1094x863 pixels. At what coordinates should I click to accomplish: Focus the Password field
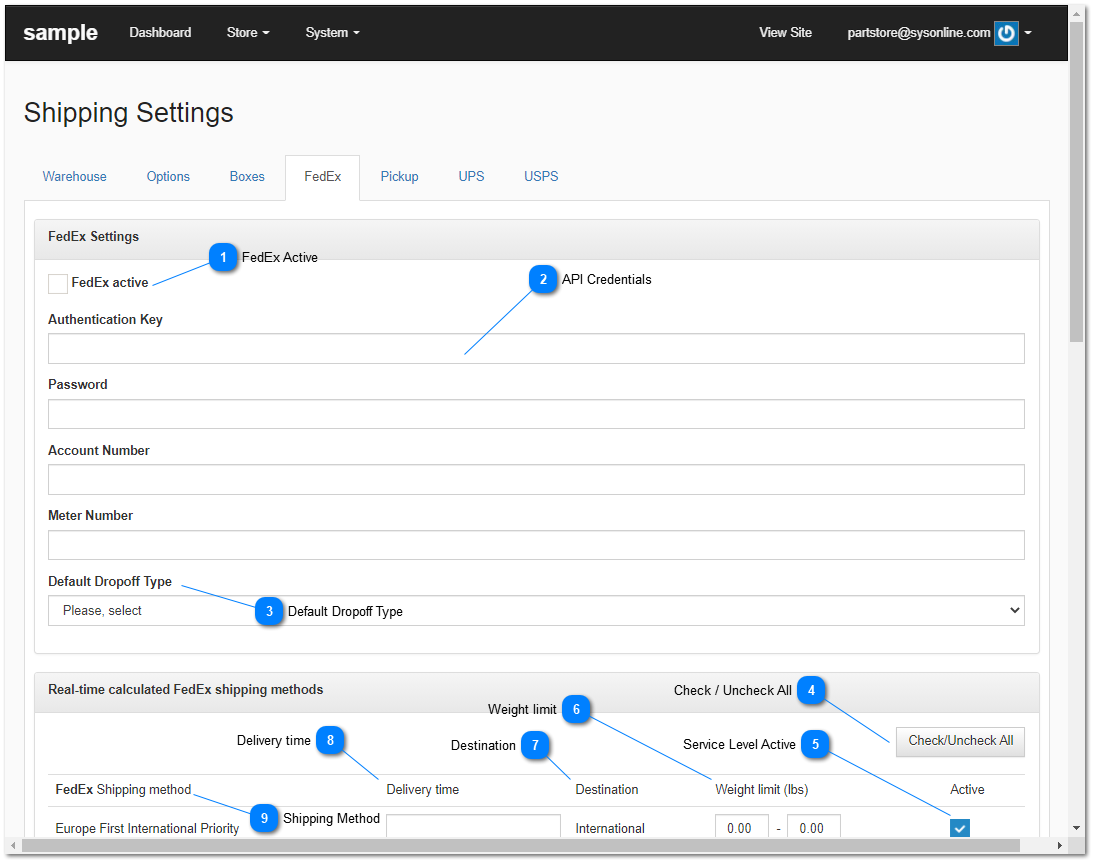536,414
